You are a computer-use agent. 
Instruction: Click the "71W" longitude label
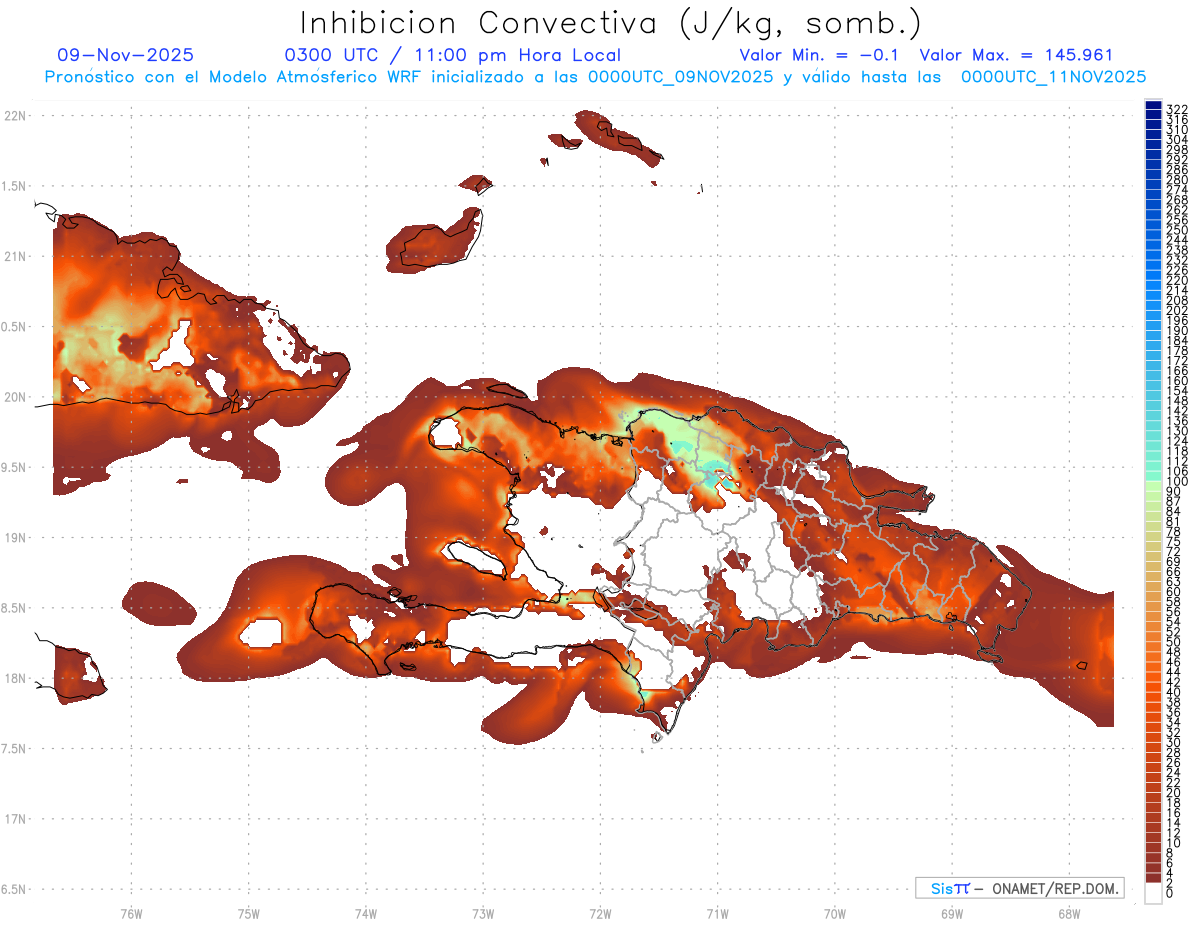tap(717, 912)
